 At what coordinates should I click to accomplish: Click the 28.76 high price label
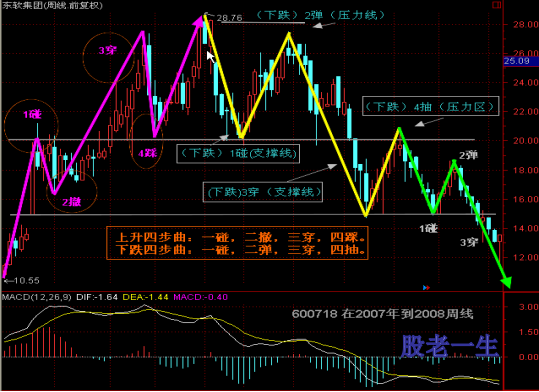pos(229,18)
